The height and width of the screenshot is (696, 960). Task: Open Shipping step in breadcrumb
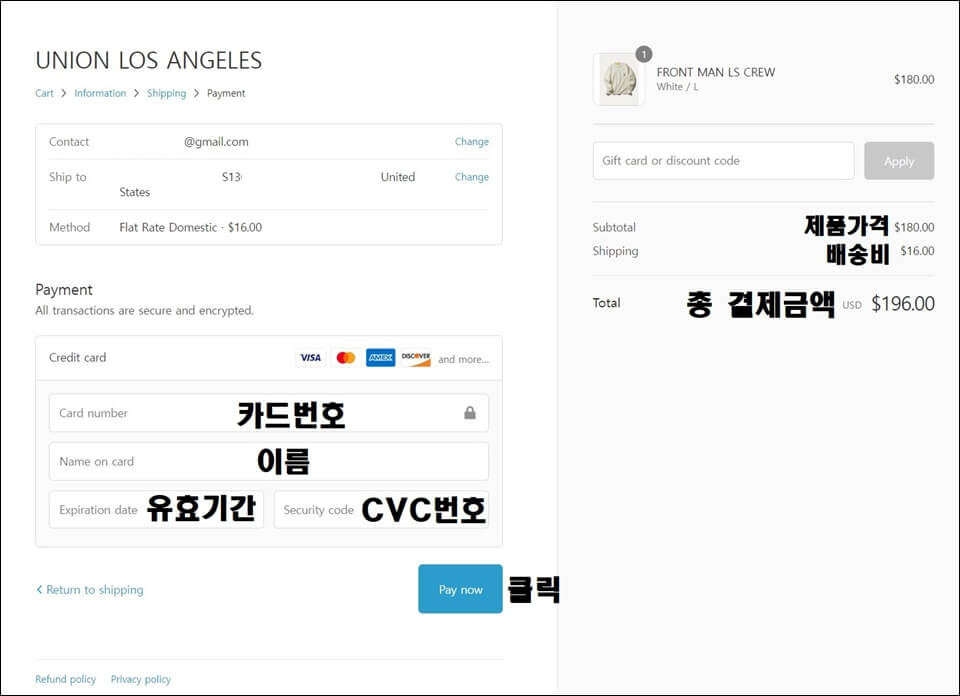[167, 93]
